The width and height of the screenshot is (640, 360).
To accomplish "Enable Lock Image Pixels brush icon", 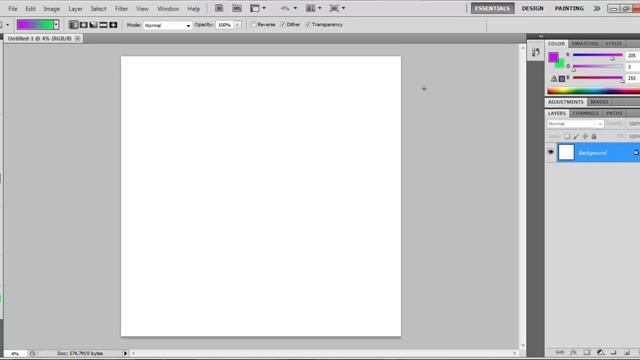I will click(576, 136).
